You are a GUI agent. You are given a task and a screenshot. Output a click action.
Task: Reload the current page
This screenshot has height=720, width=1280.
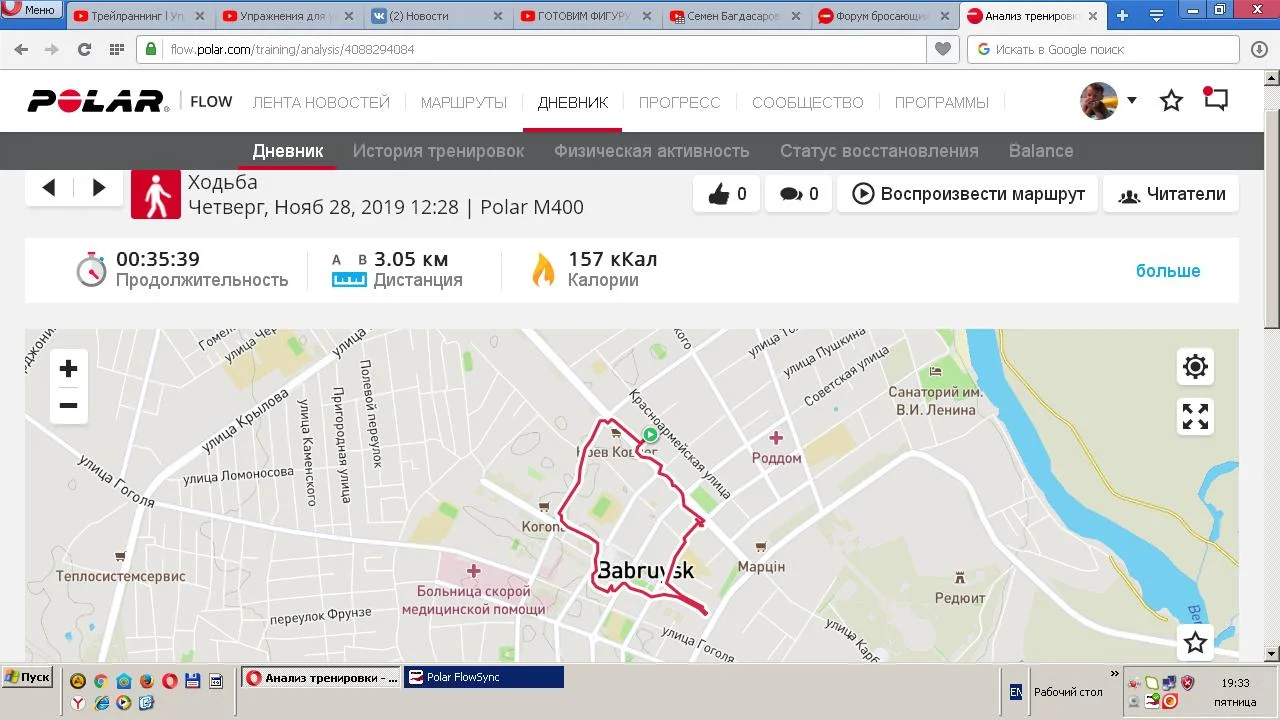click(84, 49)
